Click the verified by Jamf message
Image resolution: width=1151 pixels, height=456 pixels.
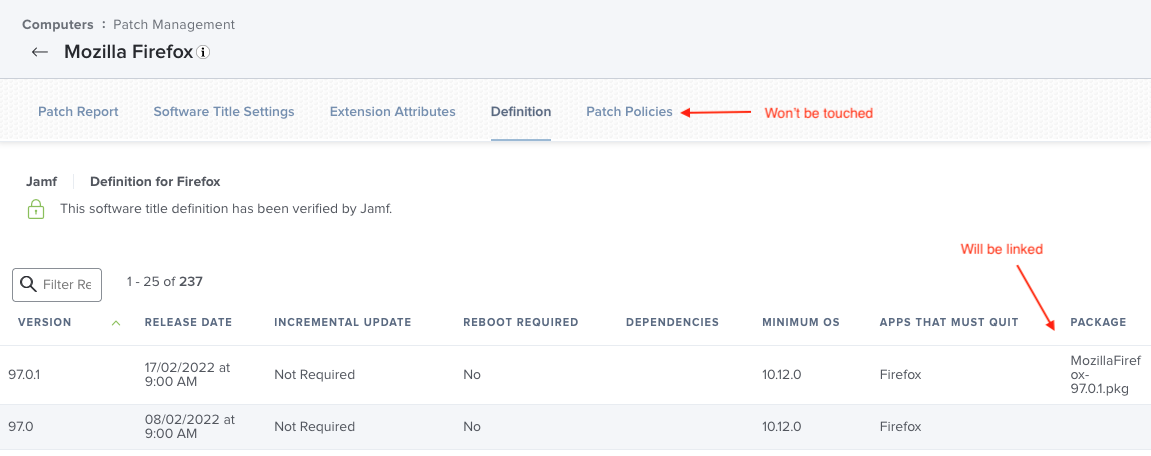tap(226, 209)
